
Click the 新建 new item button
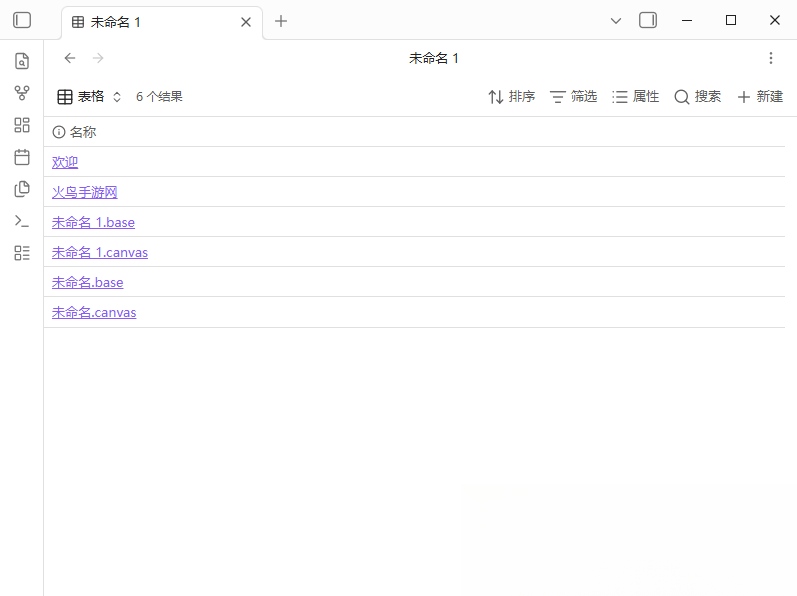[x=760, y=97]
